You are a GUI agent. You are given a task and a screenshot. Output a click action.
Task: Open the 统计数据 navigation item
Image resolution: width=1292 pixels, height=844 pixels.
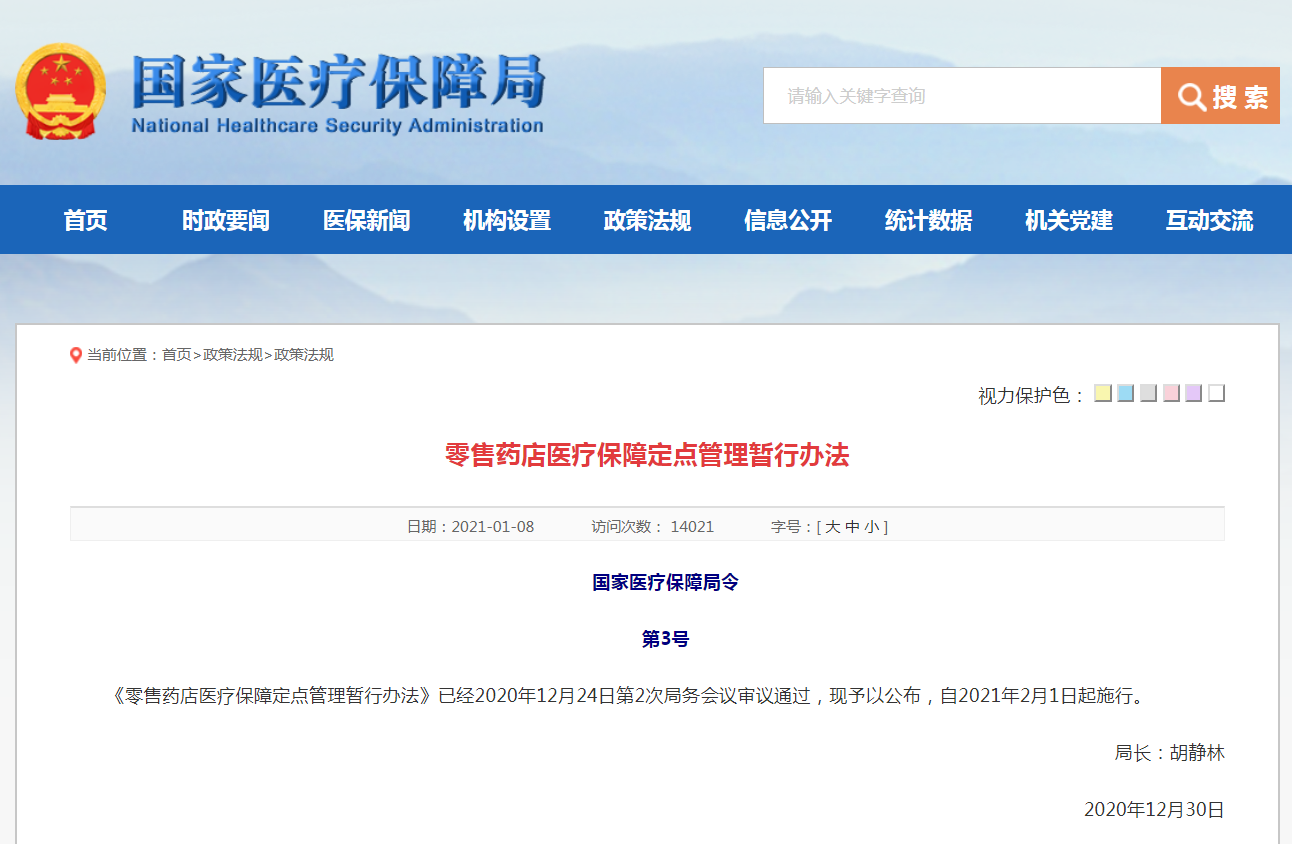pyautogui.click(x=928, y=220)
